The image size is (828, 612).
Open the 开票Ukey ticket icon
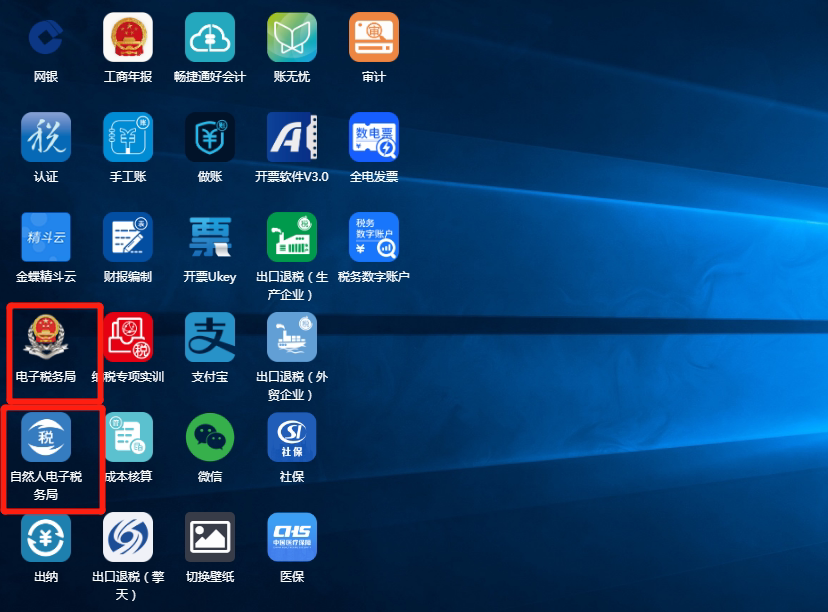pos(210,237)
